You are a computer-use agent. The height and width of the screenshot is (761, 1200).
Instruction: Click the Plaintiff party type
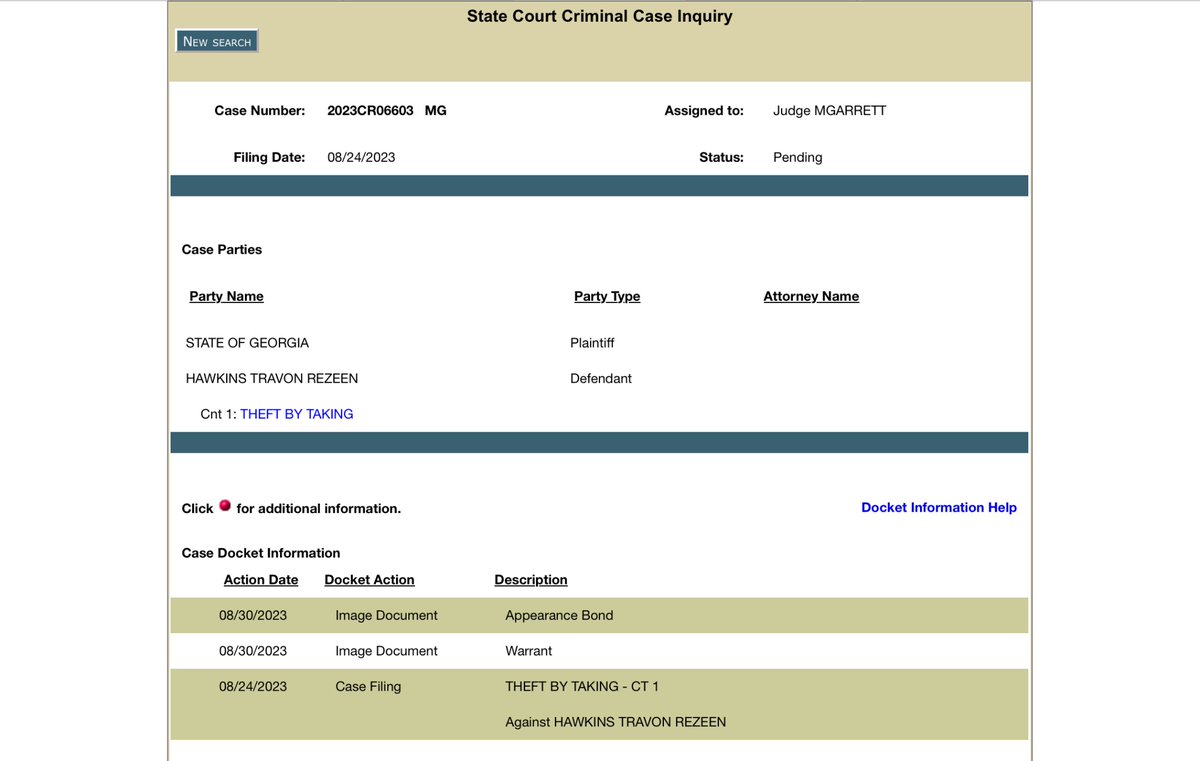[x=592, y=343]
